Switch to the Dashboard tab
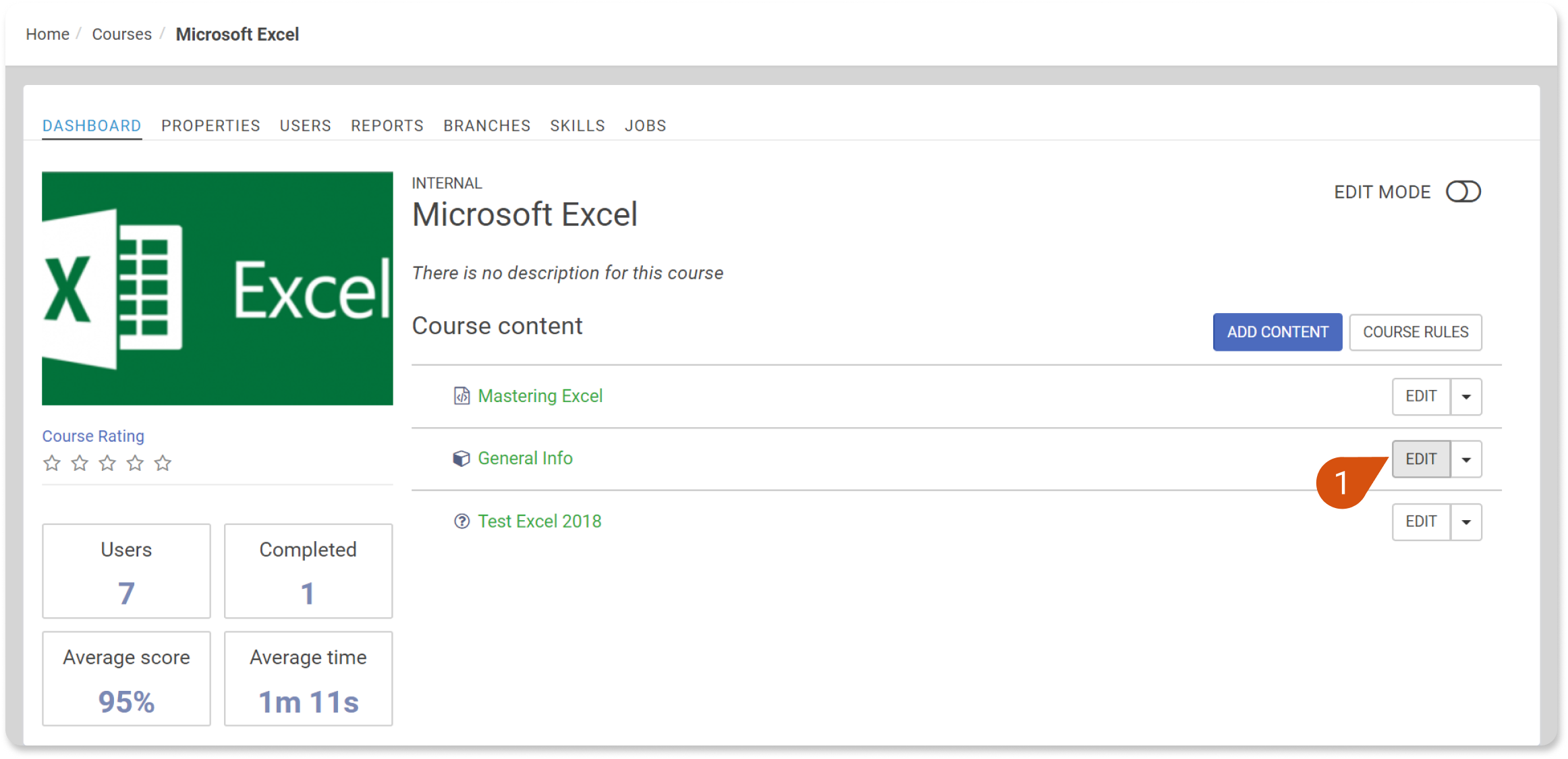Image resolution: width=1568 pixels, height=759 pixels. [92, 125]
